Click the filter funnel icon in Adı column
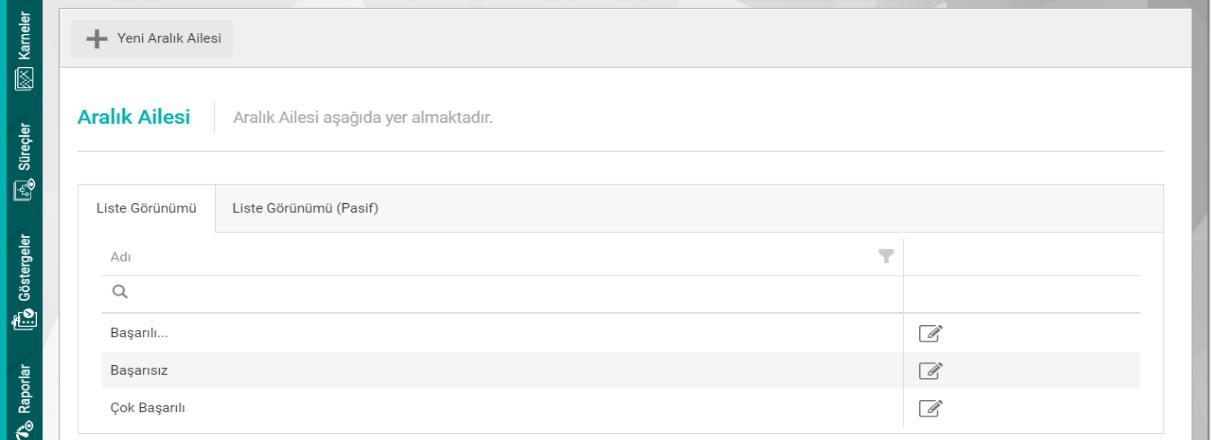This screenshot has height=440, width=1211. pyautogui.click(x=883, y=257)
